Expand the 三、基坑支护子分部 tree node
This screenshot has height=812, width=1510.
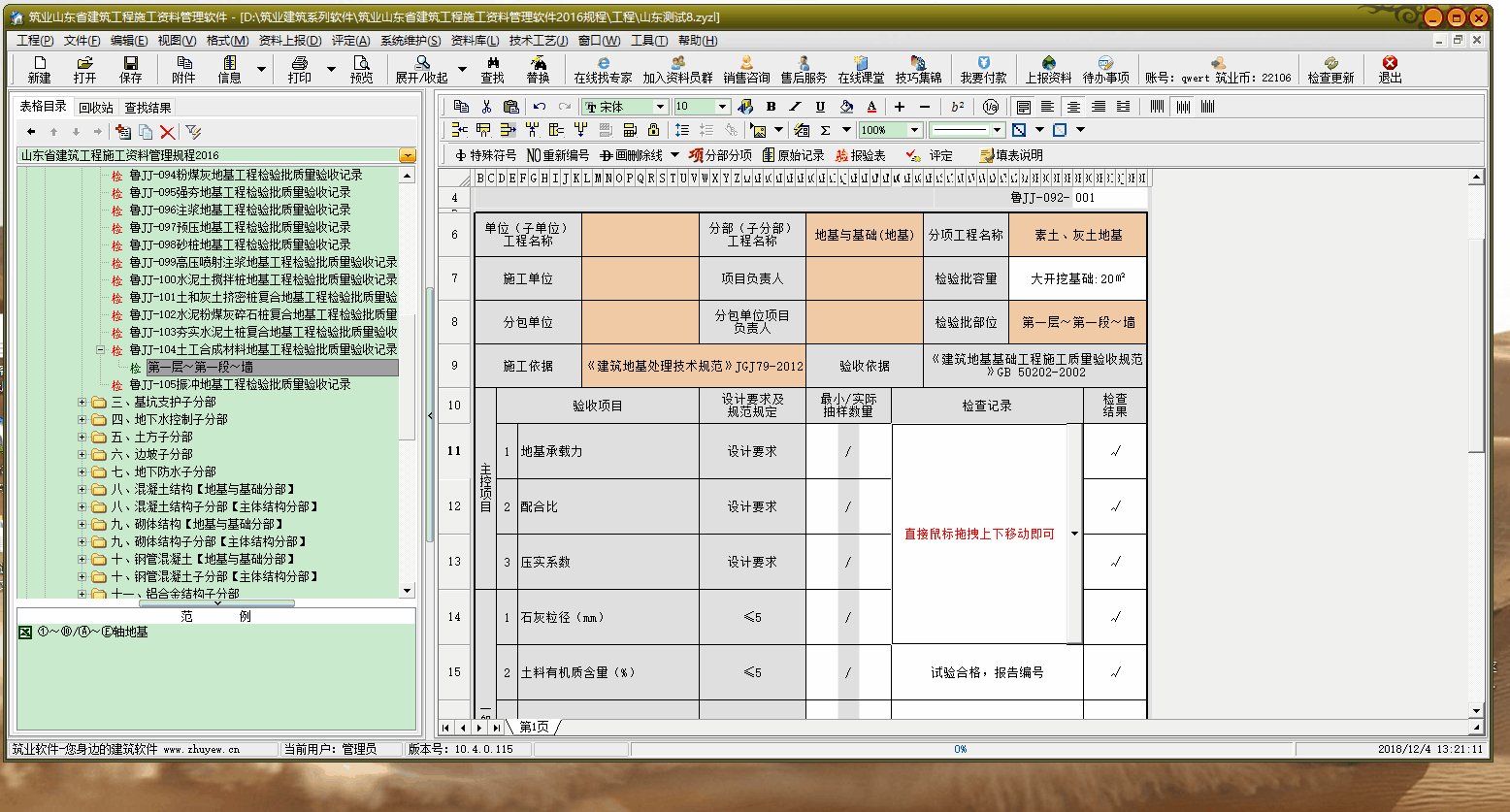[x=82, y=402]
